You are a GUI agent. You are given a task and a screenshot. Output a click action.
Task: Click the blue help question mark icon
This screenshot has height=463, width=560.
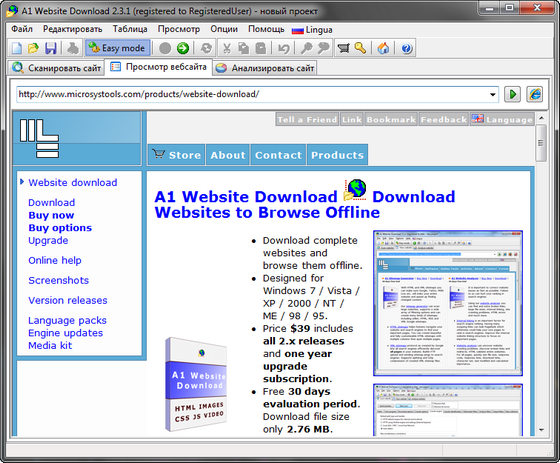click(x=407, y=48)
